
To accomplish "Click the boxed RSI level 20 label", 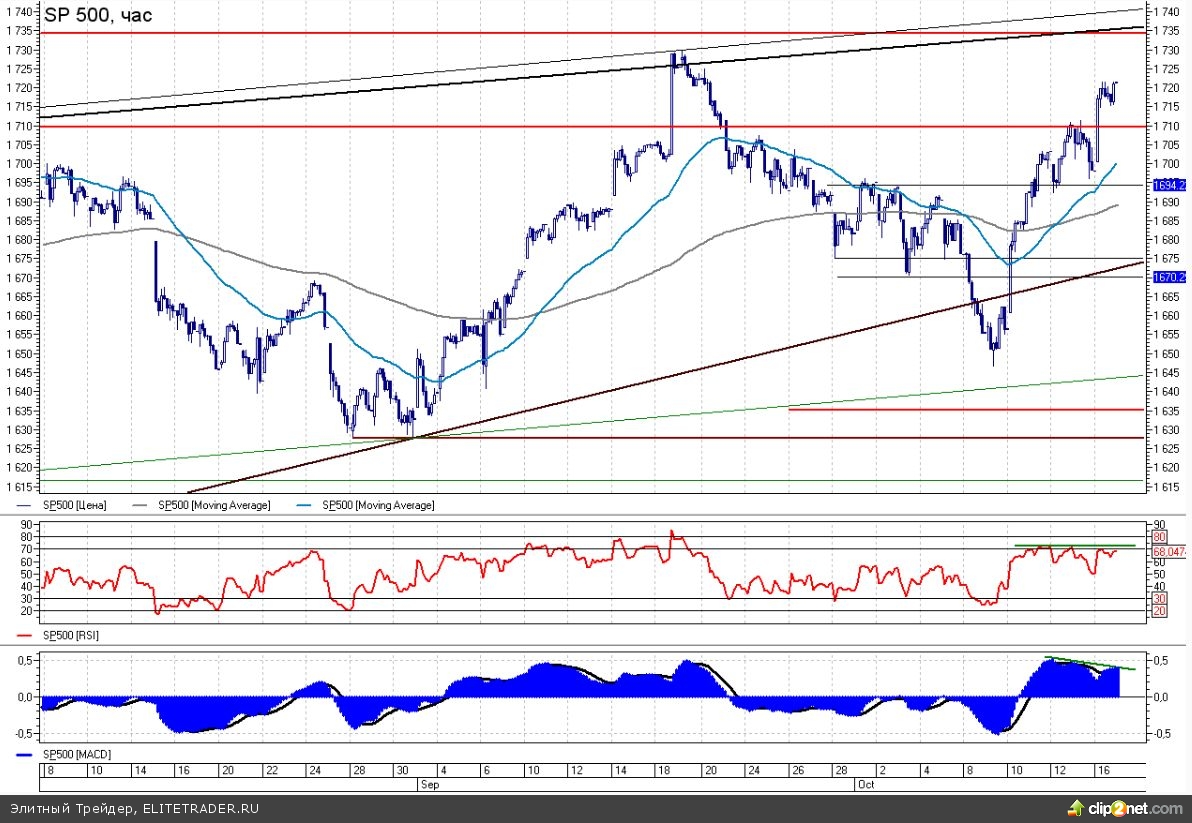I will [1159, 611].
